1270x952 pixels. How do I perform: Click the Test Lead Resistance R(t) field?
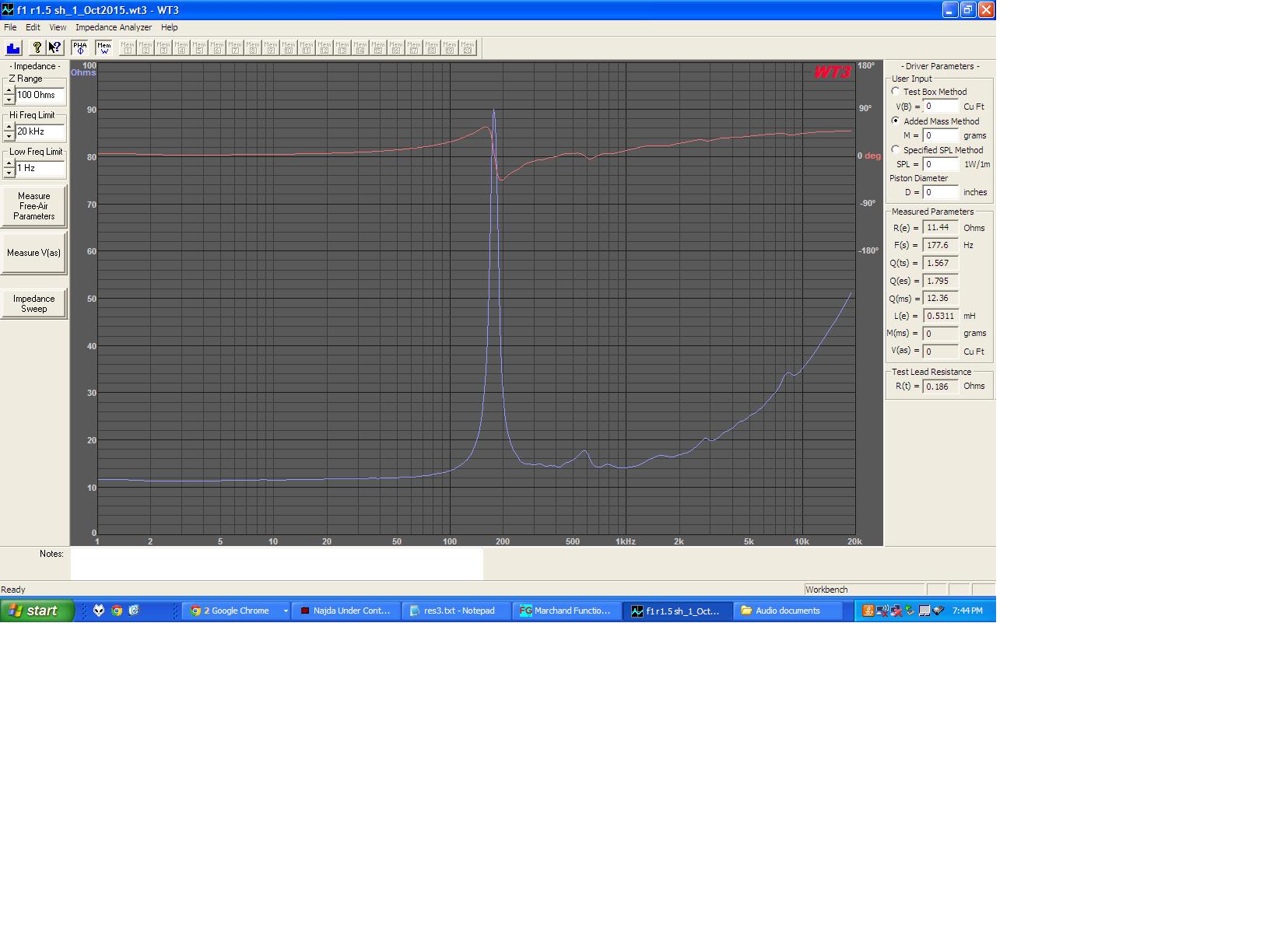[940, 386]
